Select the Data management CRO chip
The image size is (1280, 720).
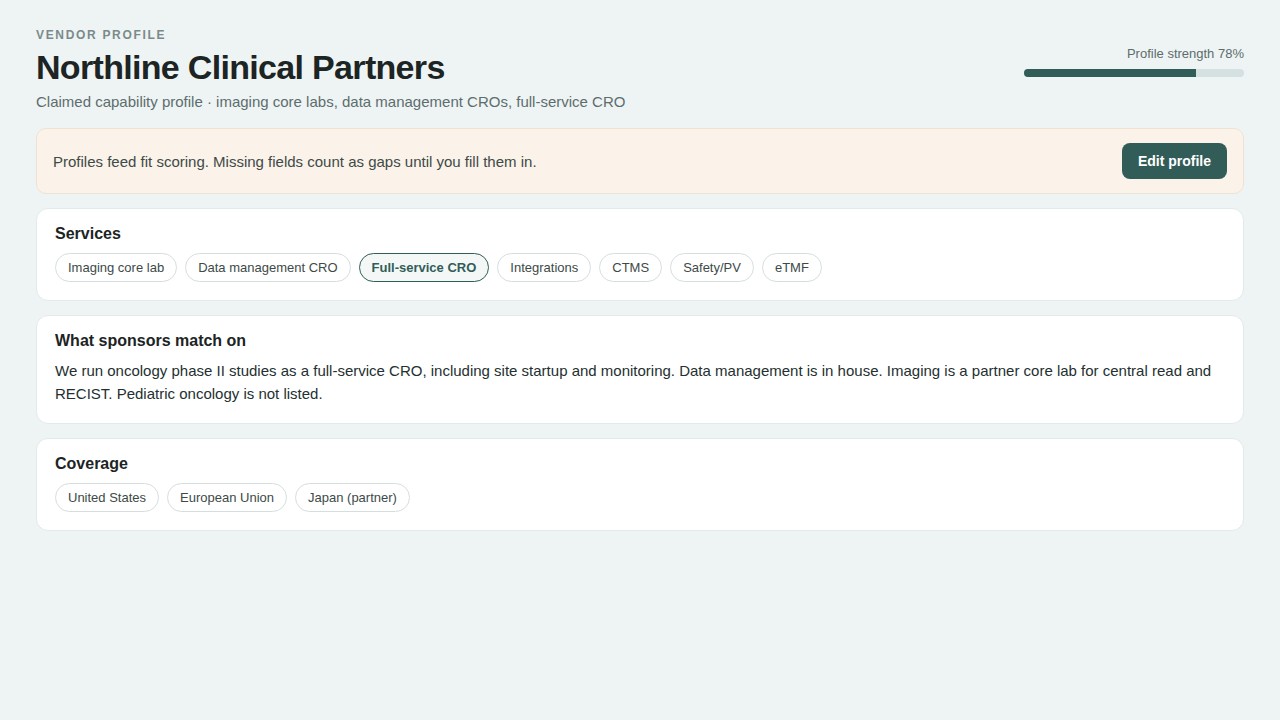pyautogui.click(x=268, y=268)
